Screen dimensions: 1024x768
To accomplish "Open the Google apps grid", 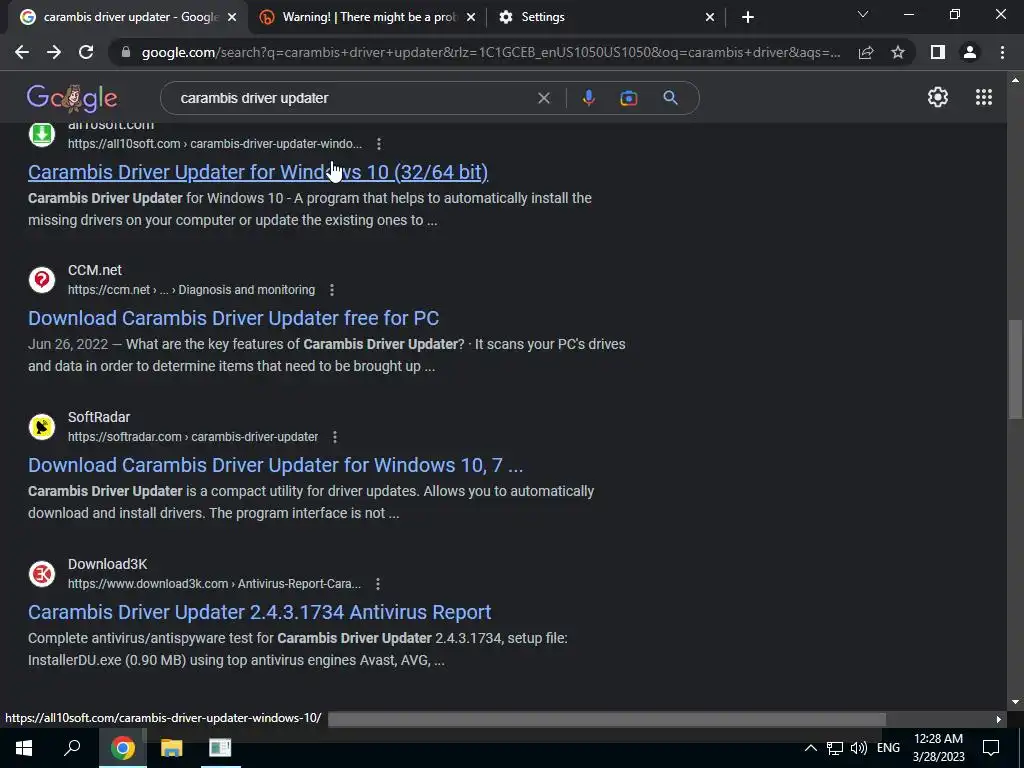I will tap(984, 97).
